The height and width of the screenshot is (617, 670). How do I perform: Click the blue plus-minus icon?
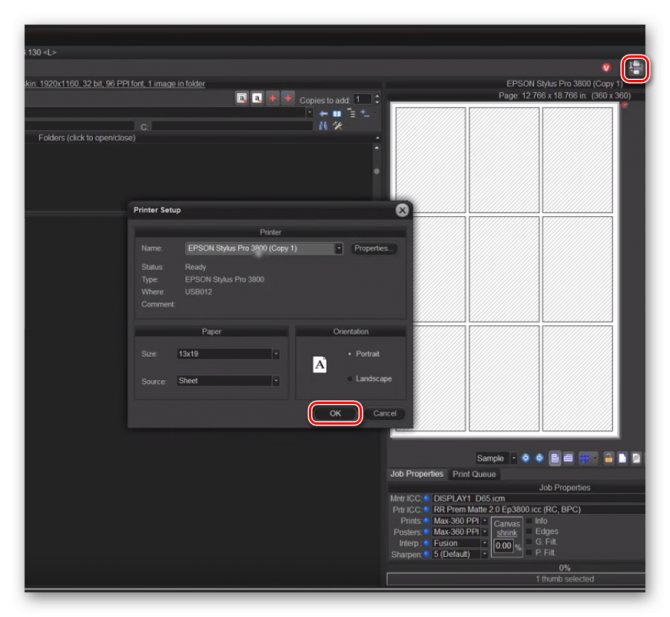[365, 114]
